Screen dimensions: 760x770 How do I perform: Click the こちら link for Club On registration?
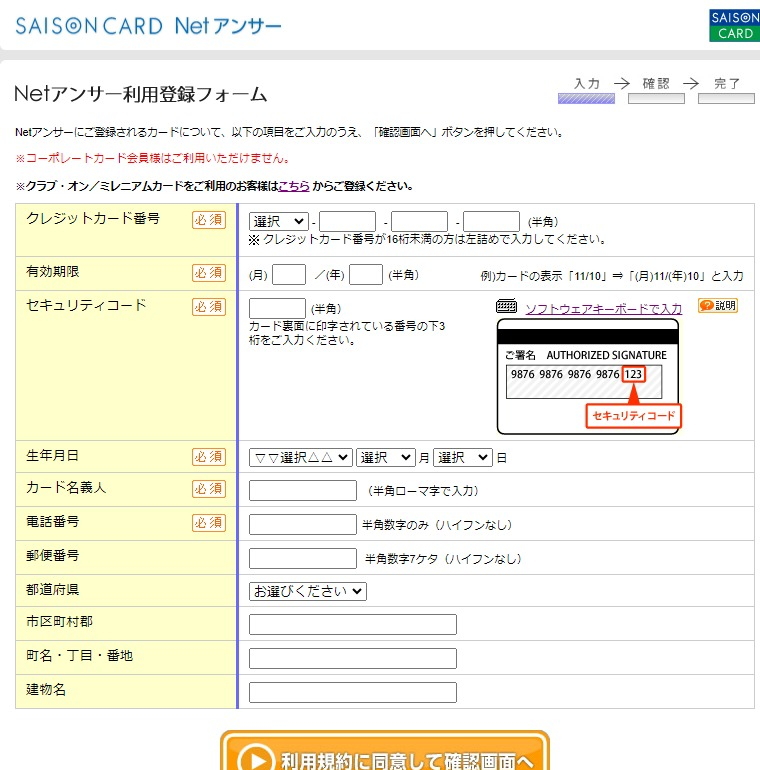click(294, 186)
